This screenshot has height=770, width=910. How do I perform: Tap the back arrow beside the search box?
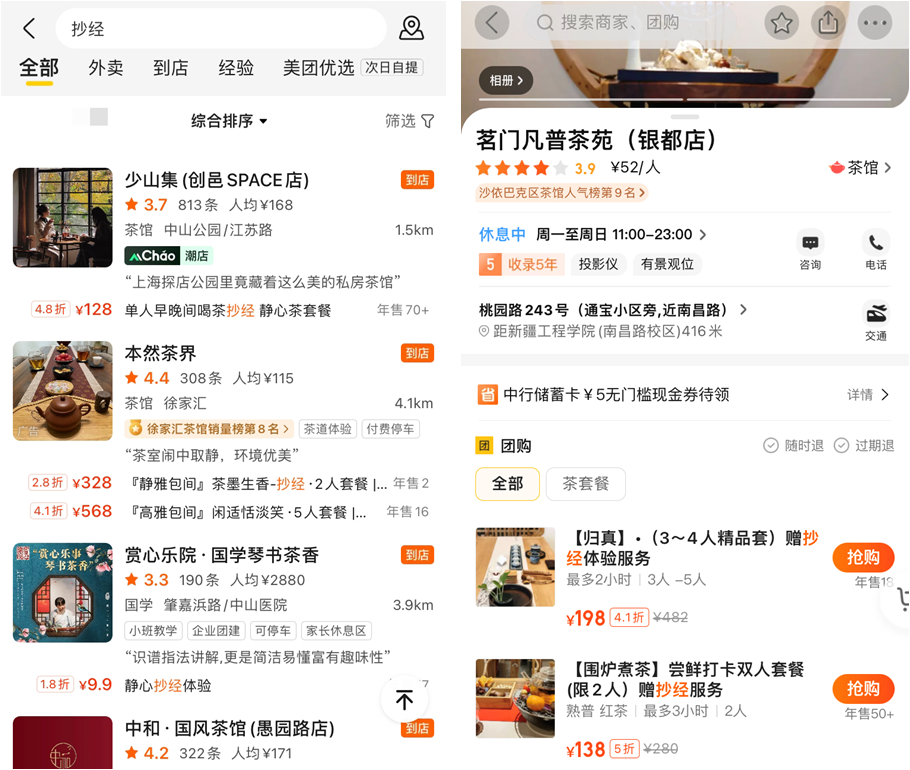tap(29, 28)
